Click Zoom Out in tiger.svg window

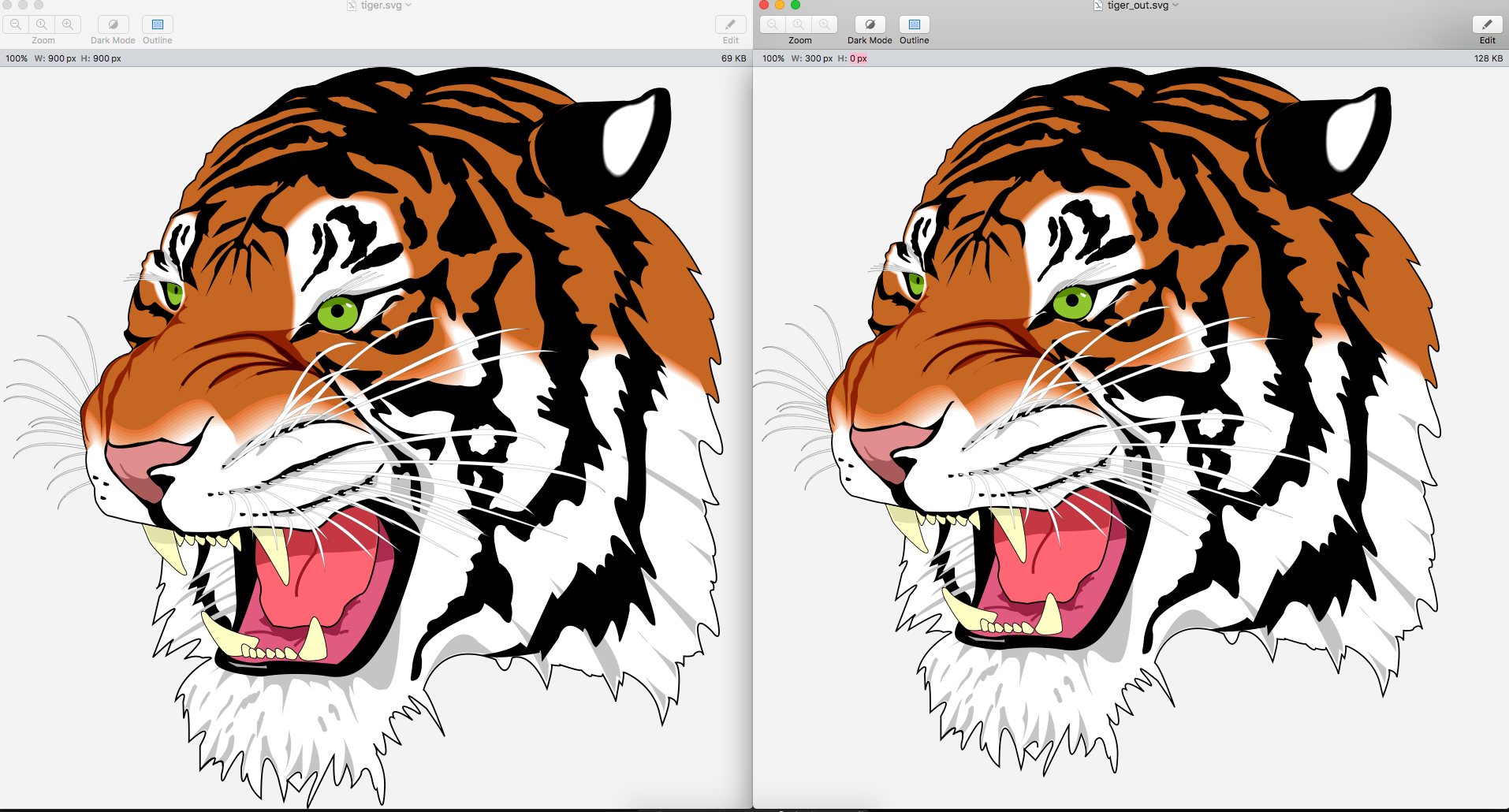(x=16, y=24)
